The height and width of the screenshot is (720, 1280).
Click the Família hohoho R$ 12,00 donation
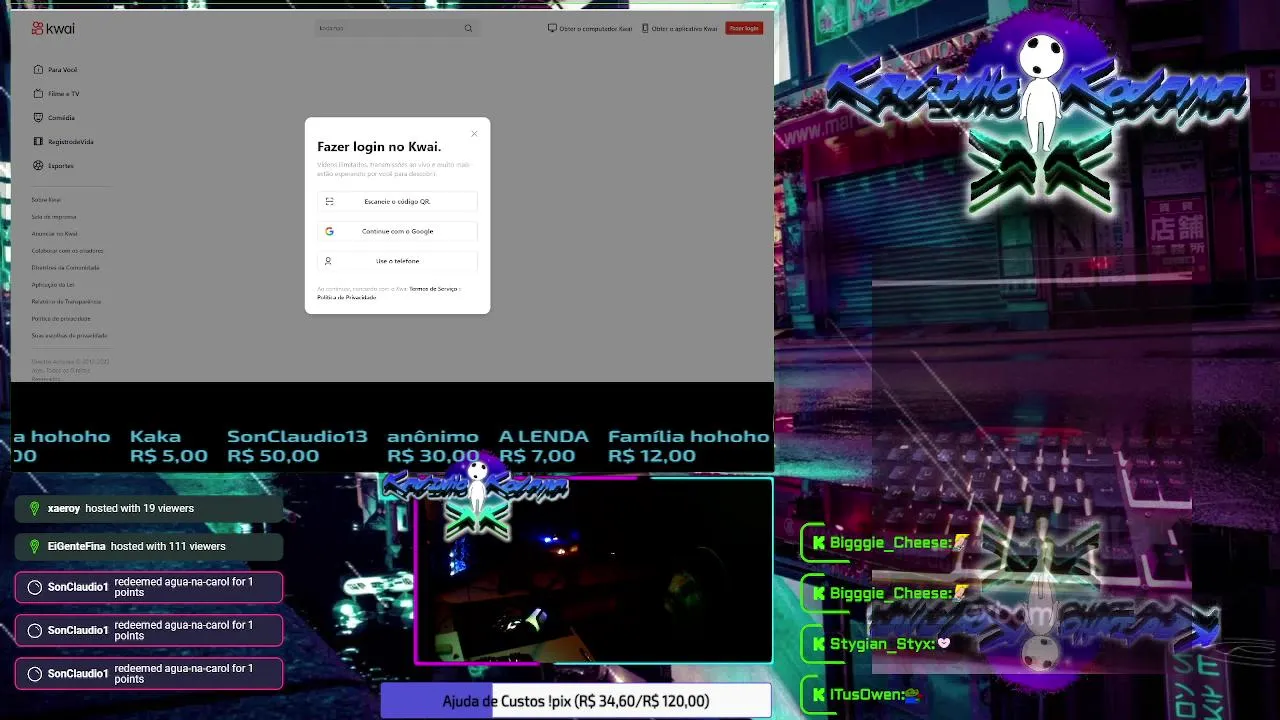(x=688, y=446)
